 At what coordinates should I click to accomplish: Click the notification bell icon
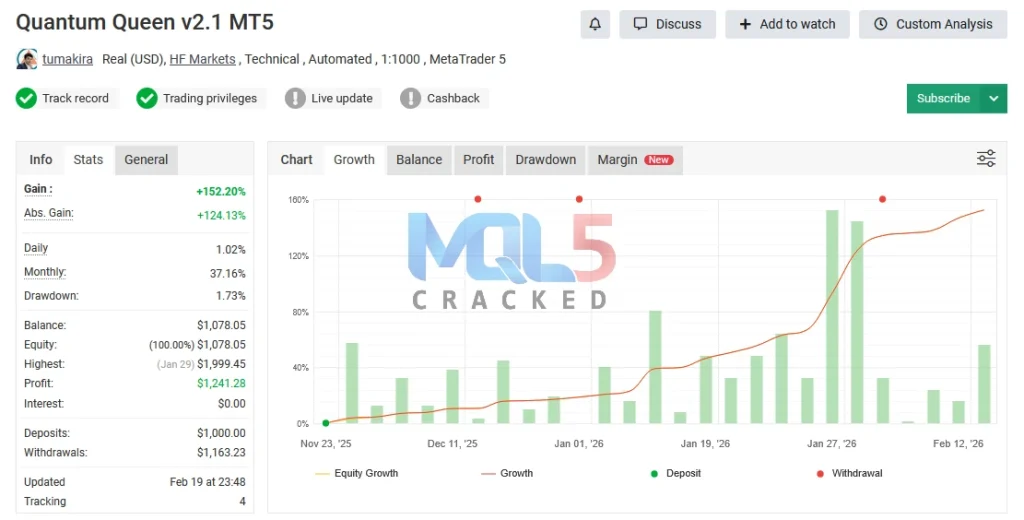pyautogui.click(x=595, y=24)
